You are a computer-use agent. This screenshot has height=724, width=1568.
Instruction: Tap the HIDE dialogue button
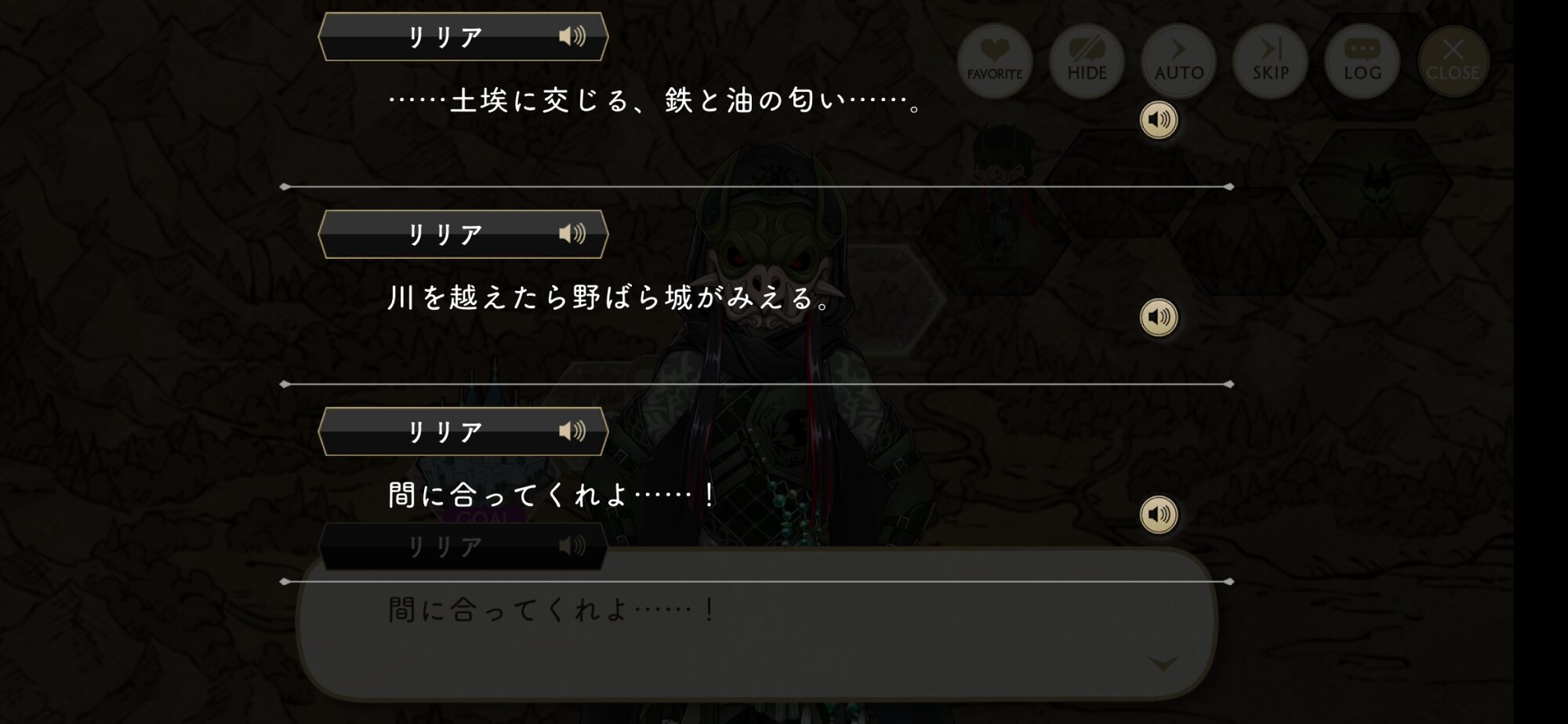(1087, 60)
